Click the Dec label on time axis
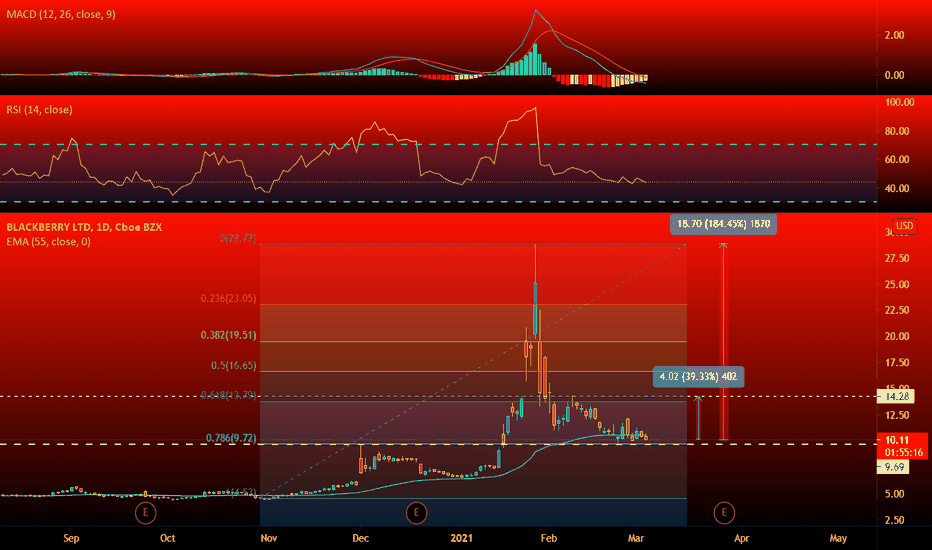 (x=360, y=538)
